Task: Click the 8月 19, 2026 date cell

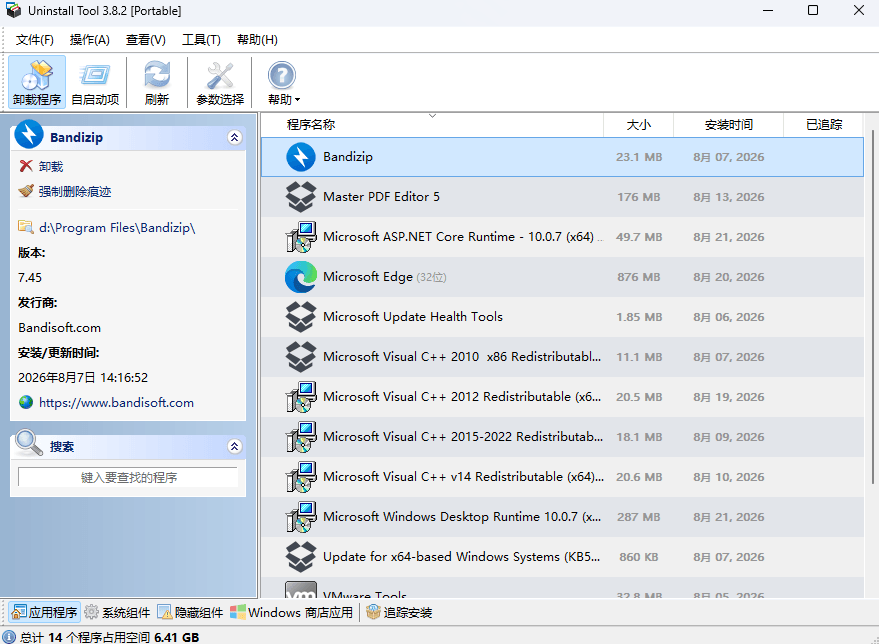Action: (x=728, y=397)
